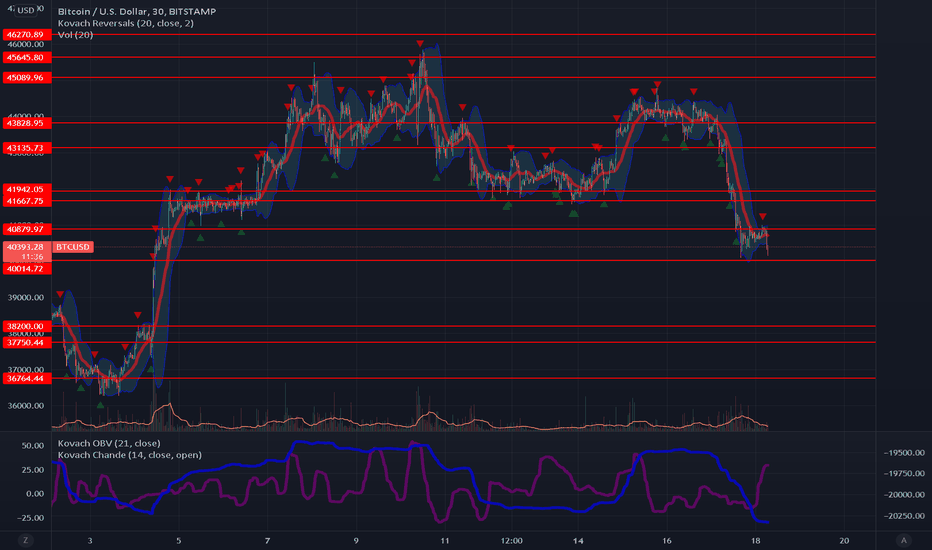Click the 40879.97 price level label
932x550 pixels.
tap(27, 229)
